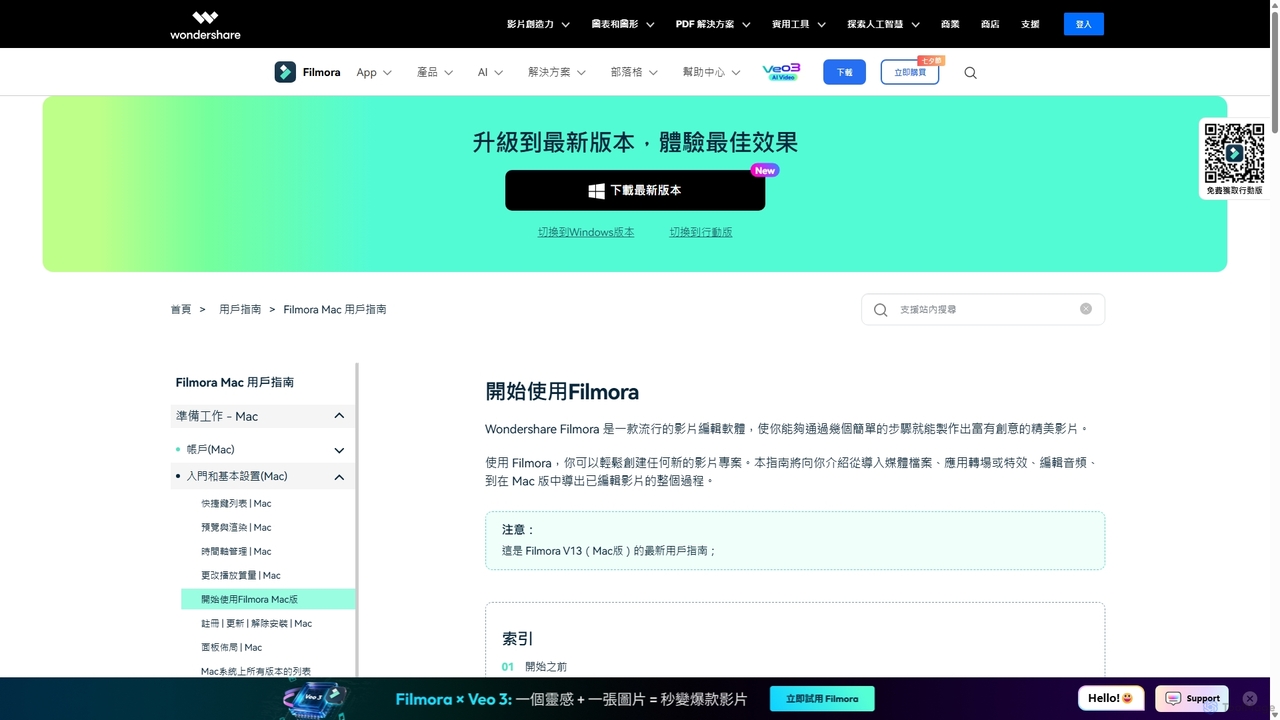Click the QR code for mobile version
Image resolution: width=1280 pixels, height=720 pixels.
click(x=1234, y=153)
